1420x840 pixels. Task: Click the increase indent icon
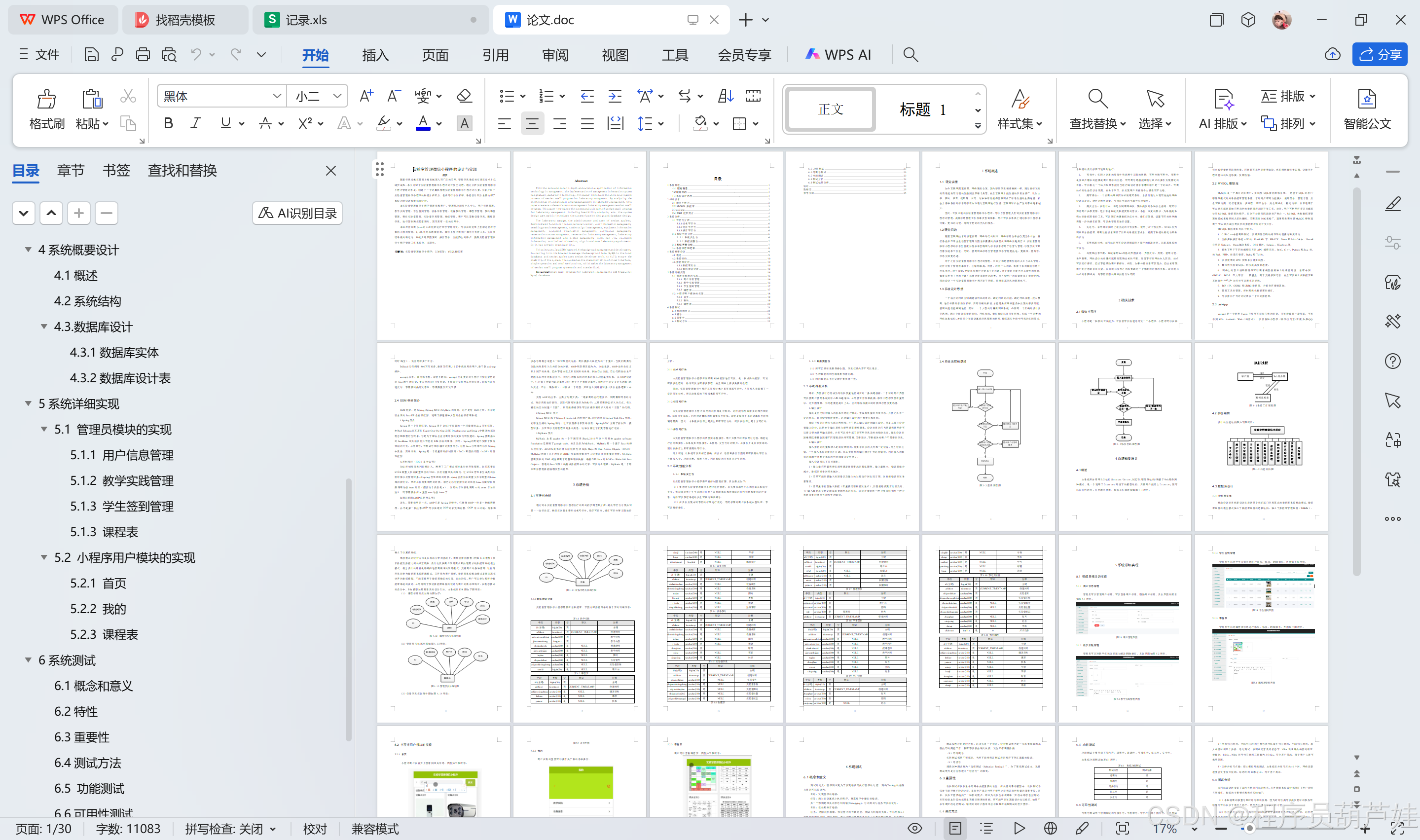(x=615, y=96)
